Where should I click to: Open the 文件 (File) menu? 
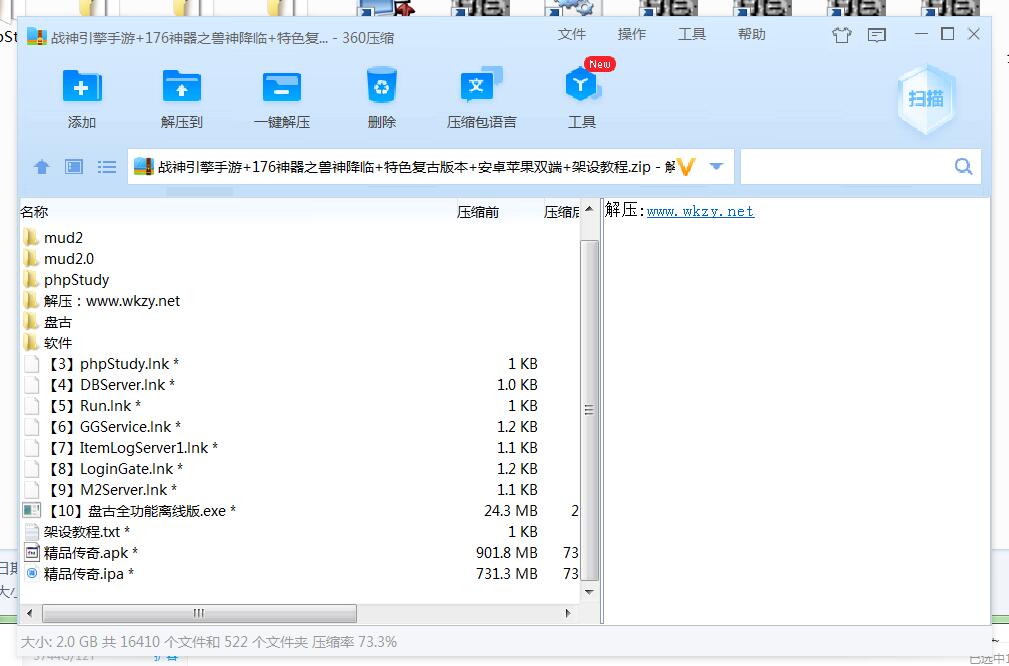point(572,34)
